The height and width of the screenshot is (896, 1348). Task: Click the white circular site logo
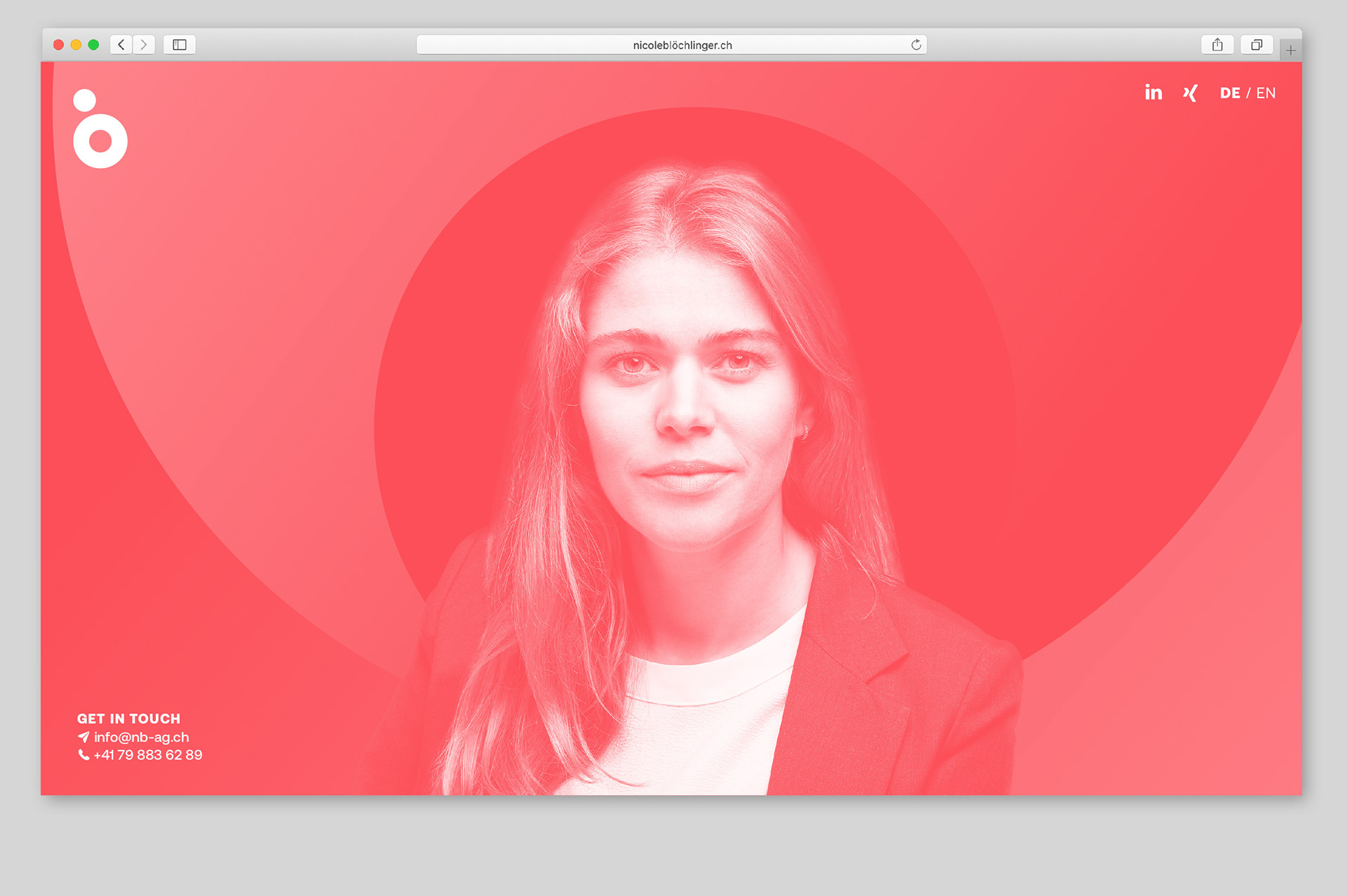100,129
